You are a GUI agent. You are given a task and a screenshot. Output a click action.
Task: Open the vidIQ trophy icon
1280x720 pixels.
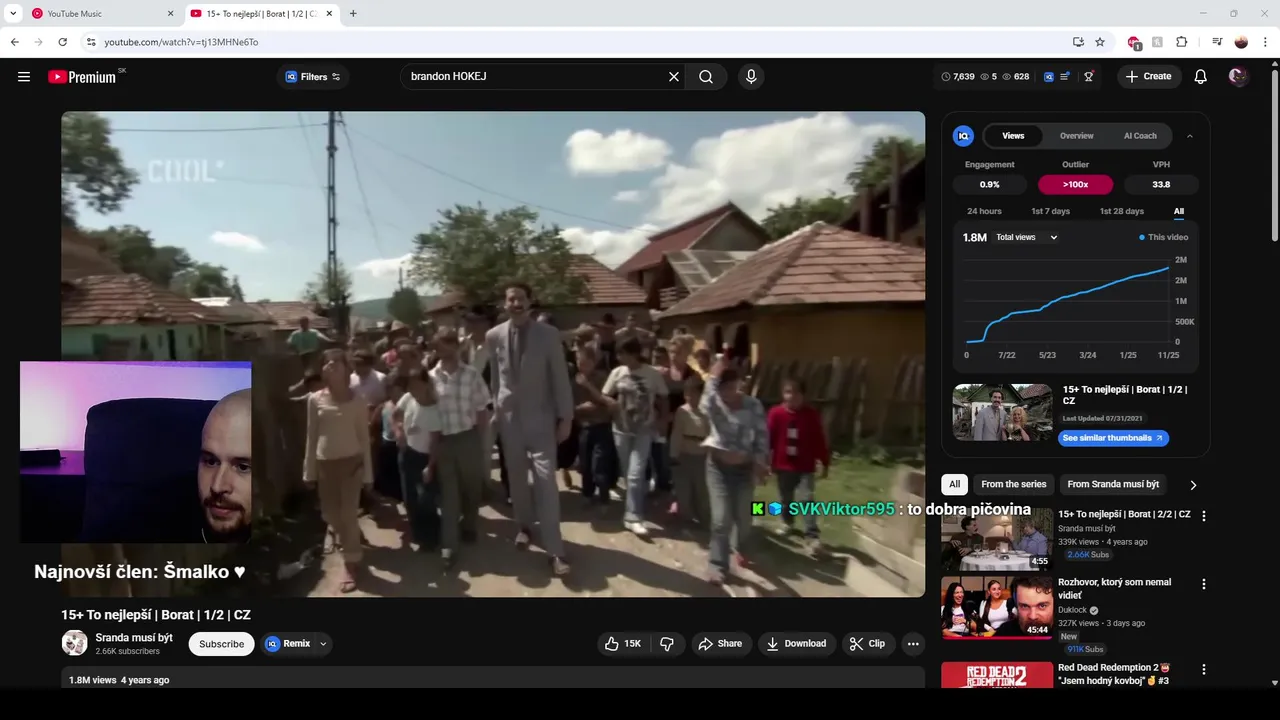1089,77
